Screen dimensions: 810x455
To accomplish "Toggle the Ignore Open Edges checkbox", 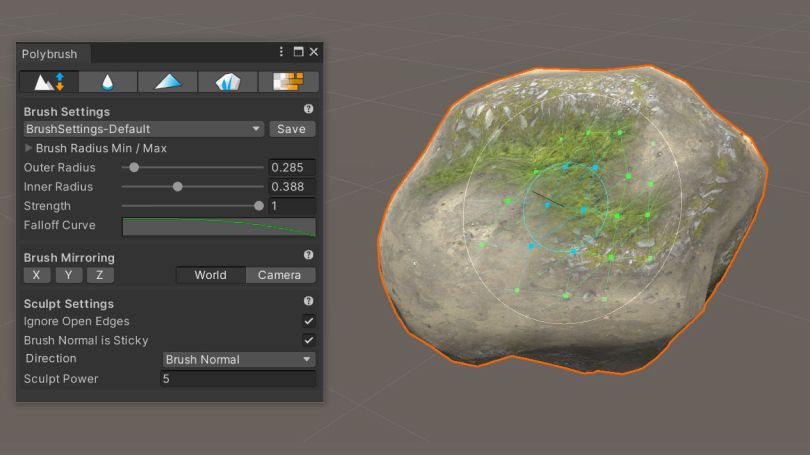I will pos(309,321).
